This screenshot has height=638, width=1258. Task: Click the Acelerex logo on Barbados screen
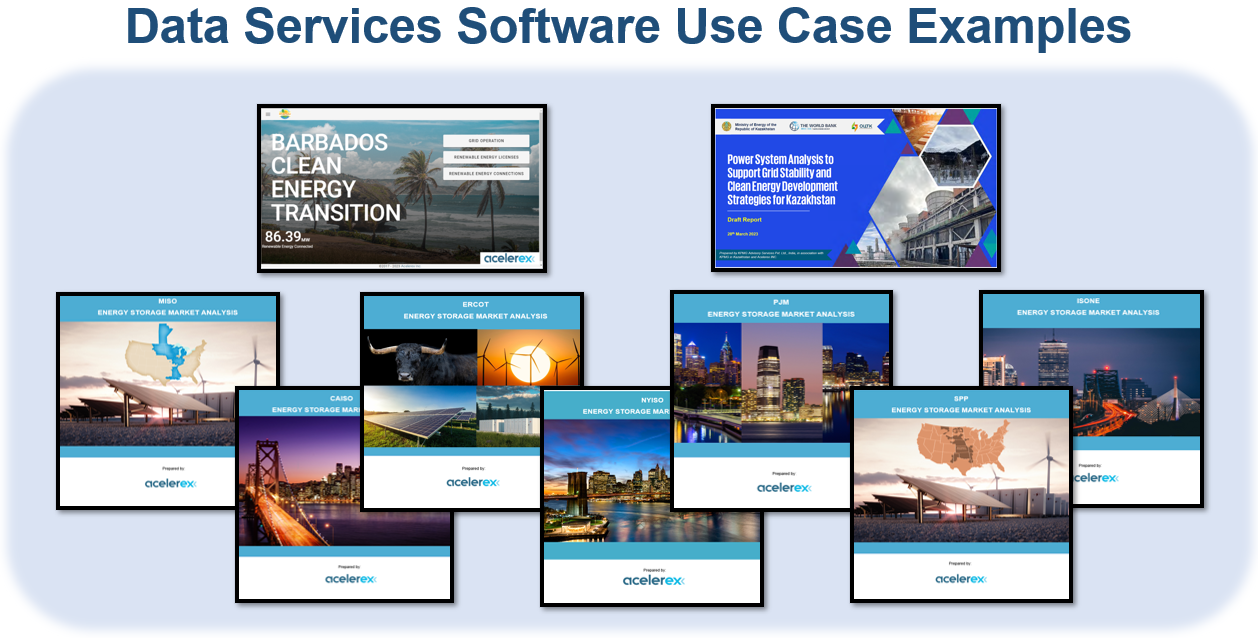pos(508,258)
